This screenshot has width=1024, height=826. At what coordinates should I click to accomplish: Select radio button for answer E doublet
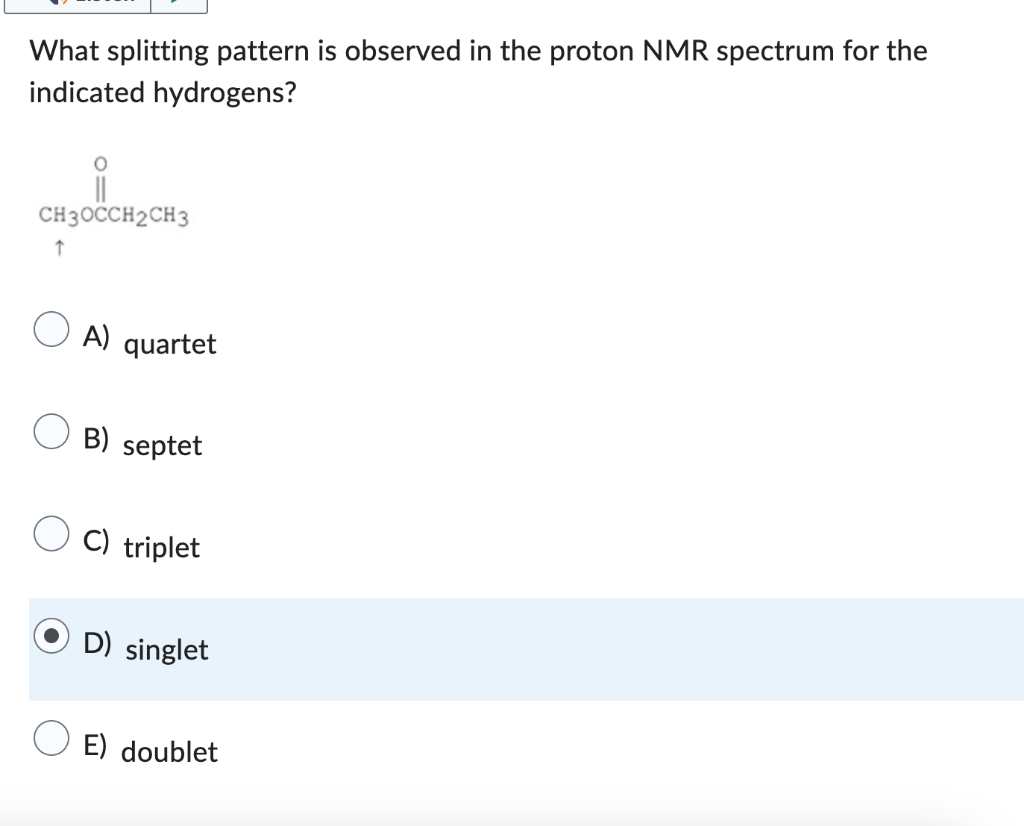click(50, 738)
